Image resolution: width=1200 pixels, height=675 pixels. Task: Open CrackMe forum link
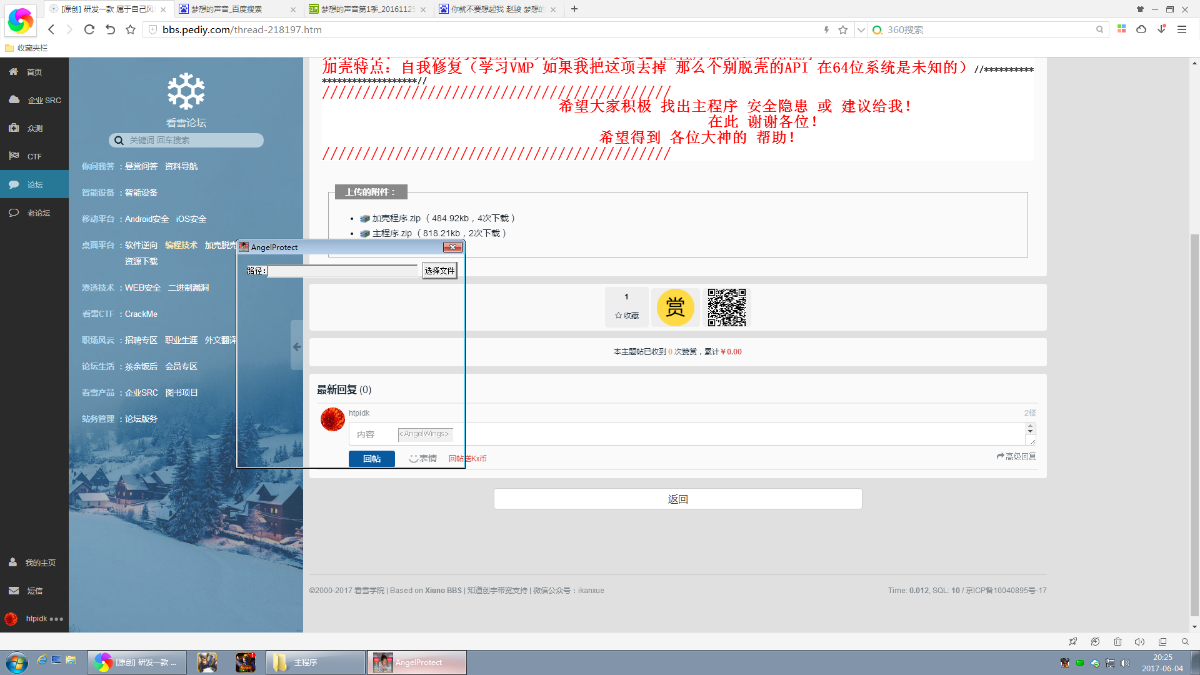pos(141,314)
